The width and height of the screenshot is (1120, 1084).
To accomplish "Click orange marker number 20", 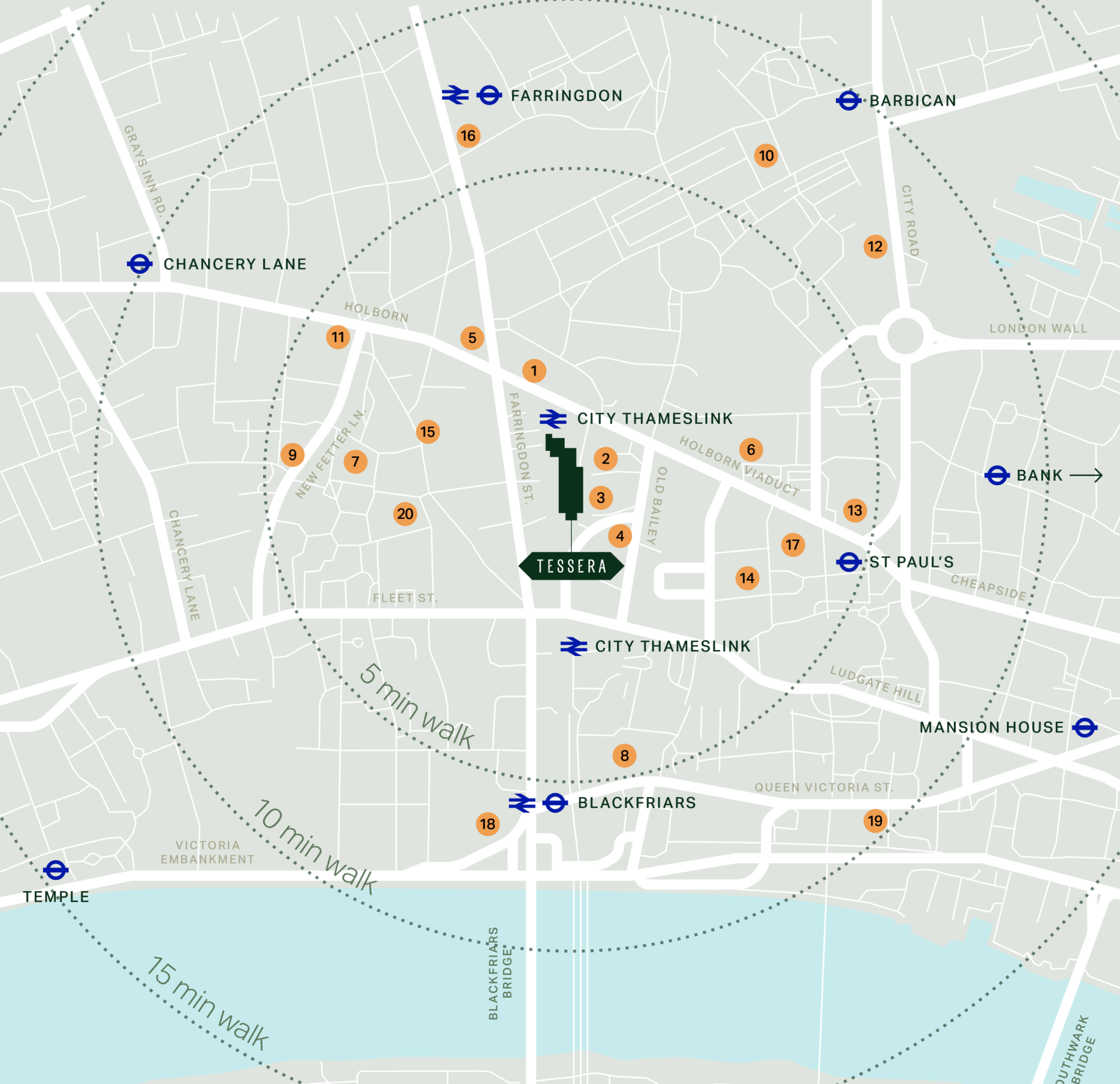I will pyautogui.click(x=405, y=514).
